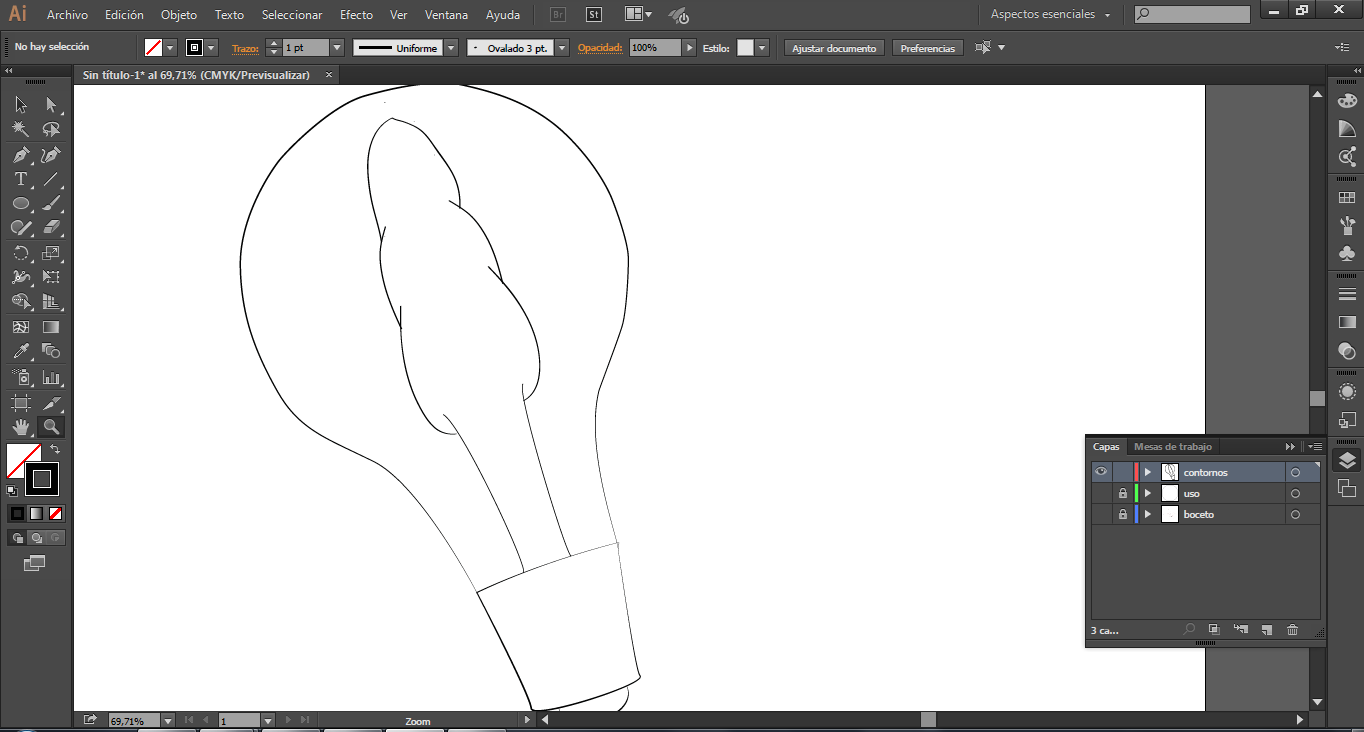Click the Stroke color swatch in toolbox
This screenshot has height=732, width=1364.
[x=42, y=479]
